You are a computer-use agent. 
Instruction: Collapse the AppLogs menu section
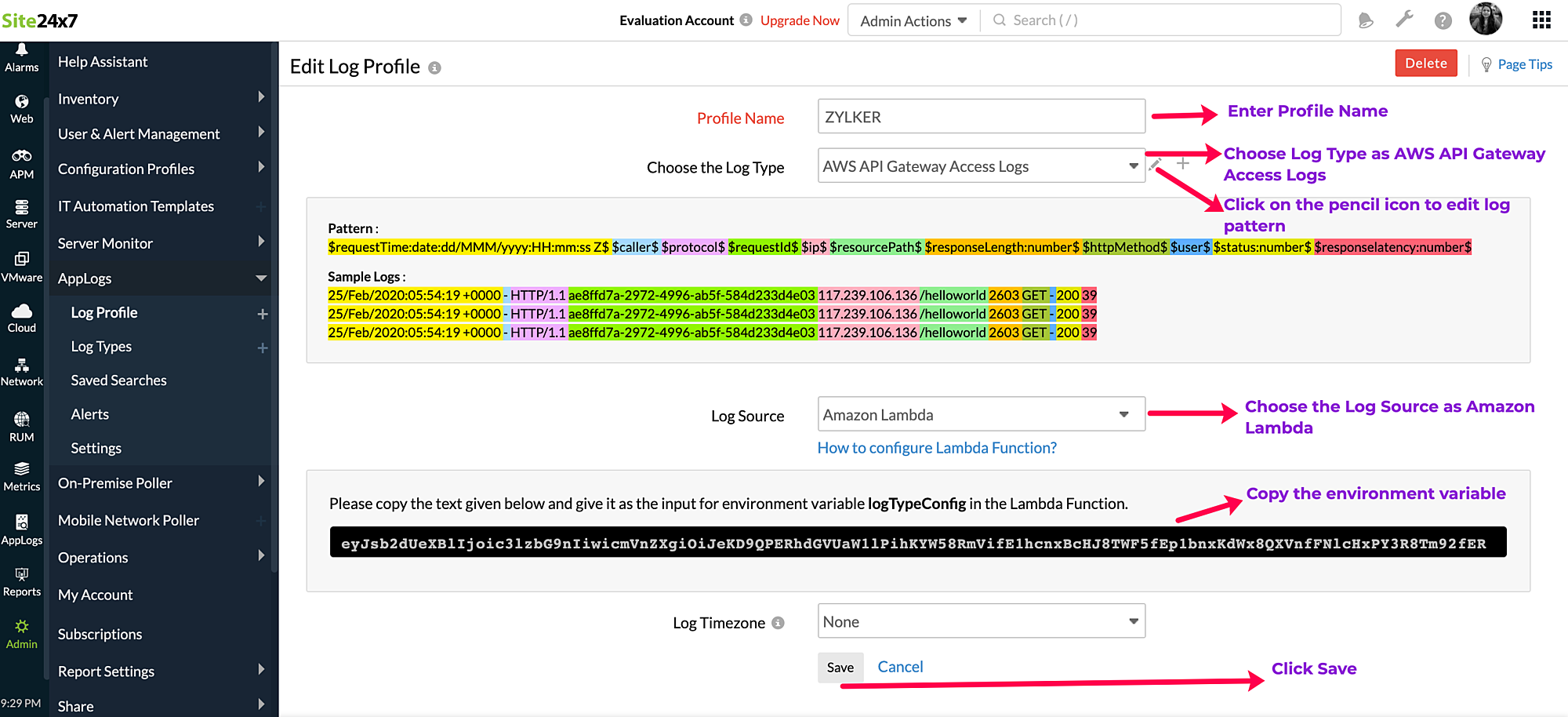pyautogui.click(x=261, y=278)
